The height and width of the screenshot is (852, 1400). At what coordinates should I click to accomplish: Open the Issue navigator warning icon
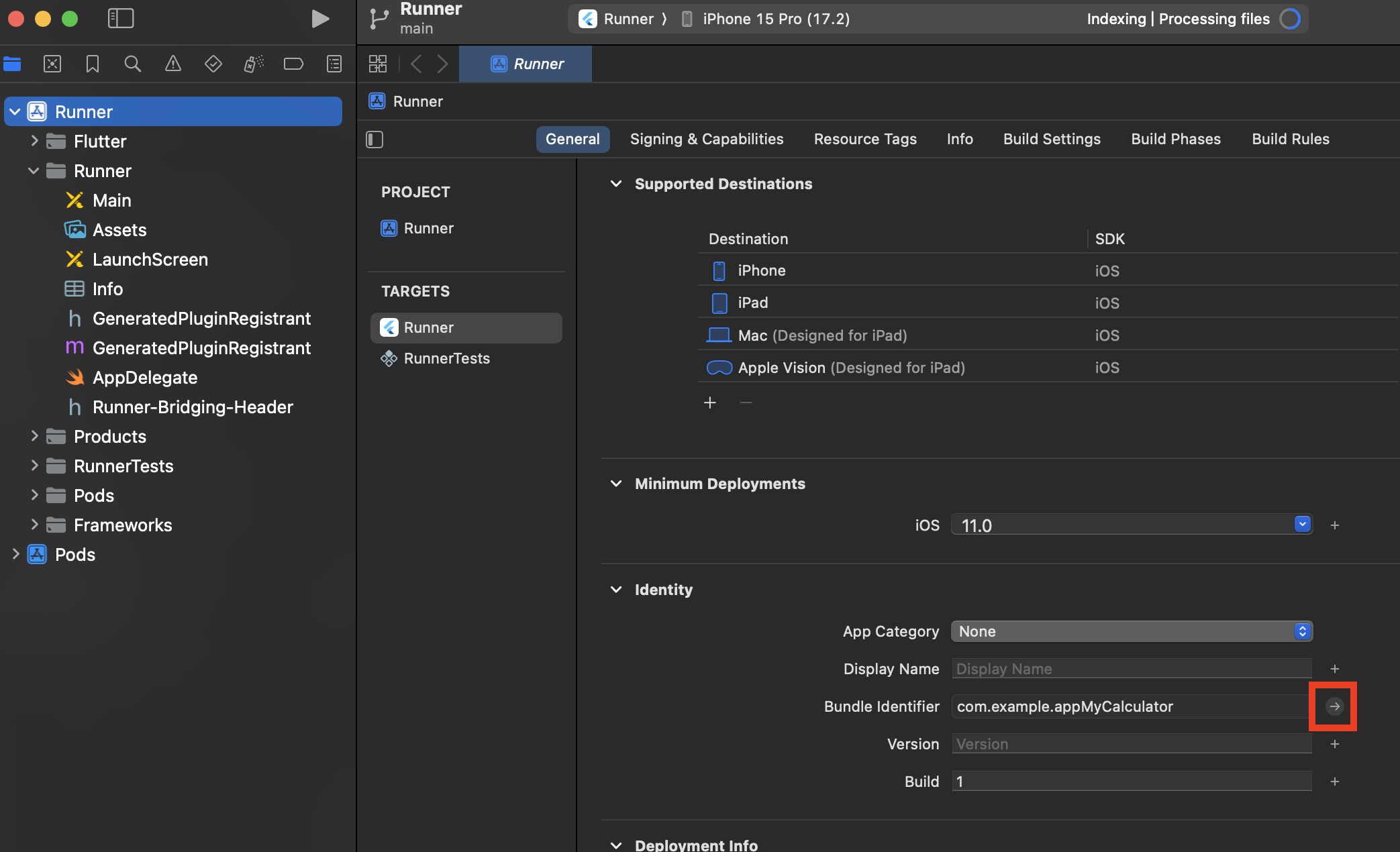pos(173,64)
